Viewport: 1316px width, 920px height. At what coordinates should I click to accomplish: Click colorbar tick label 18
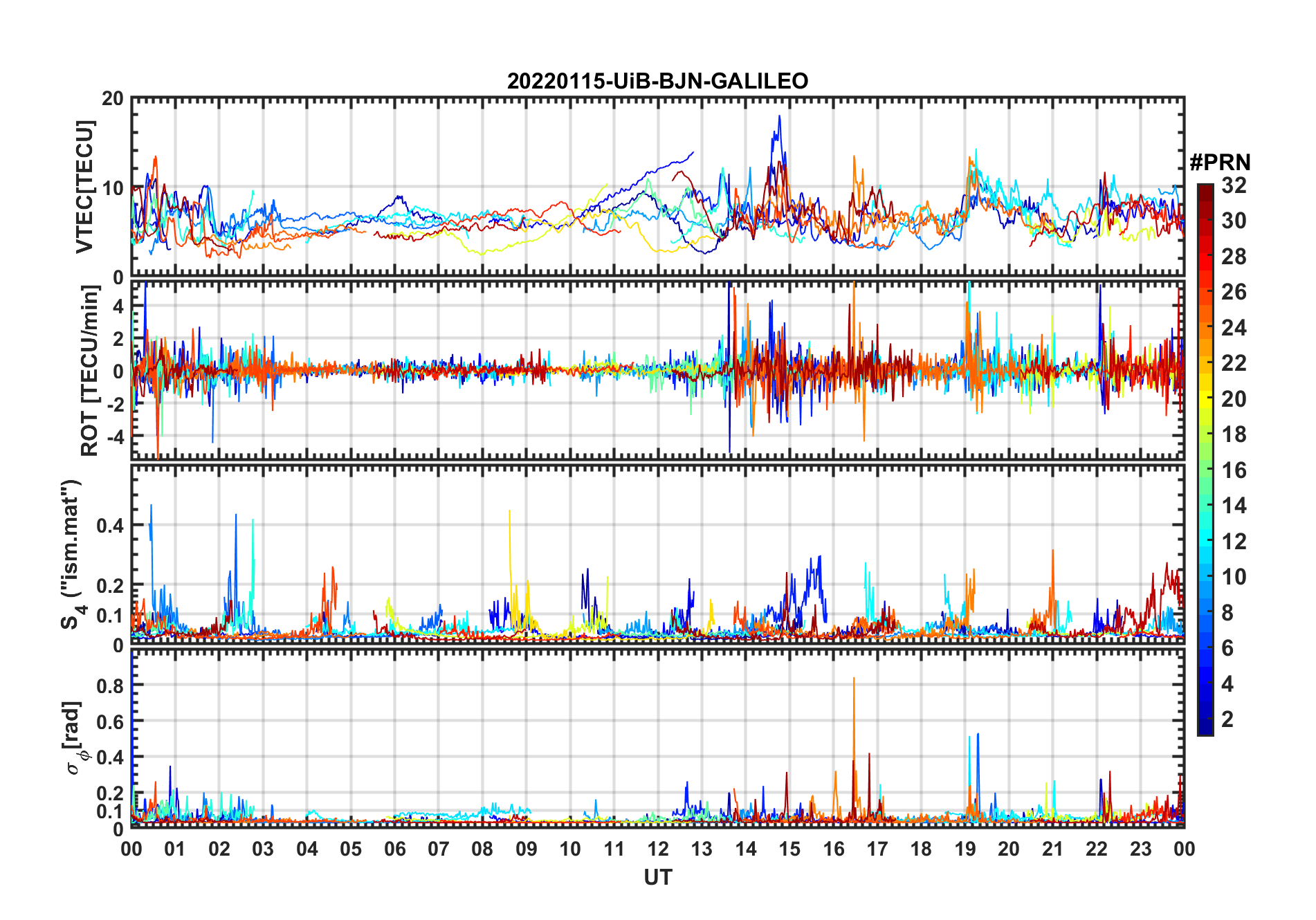point(1234,434)
